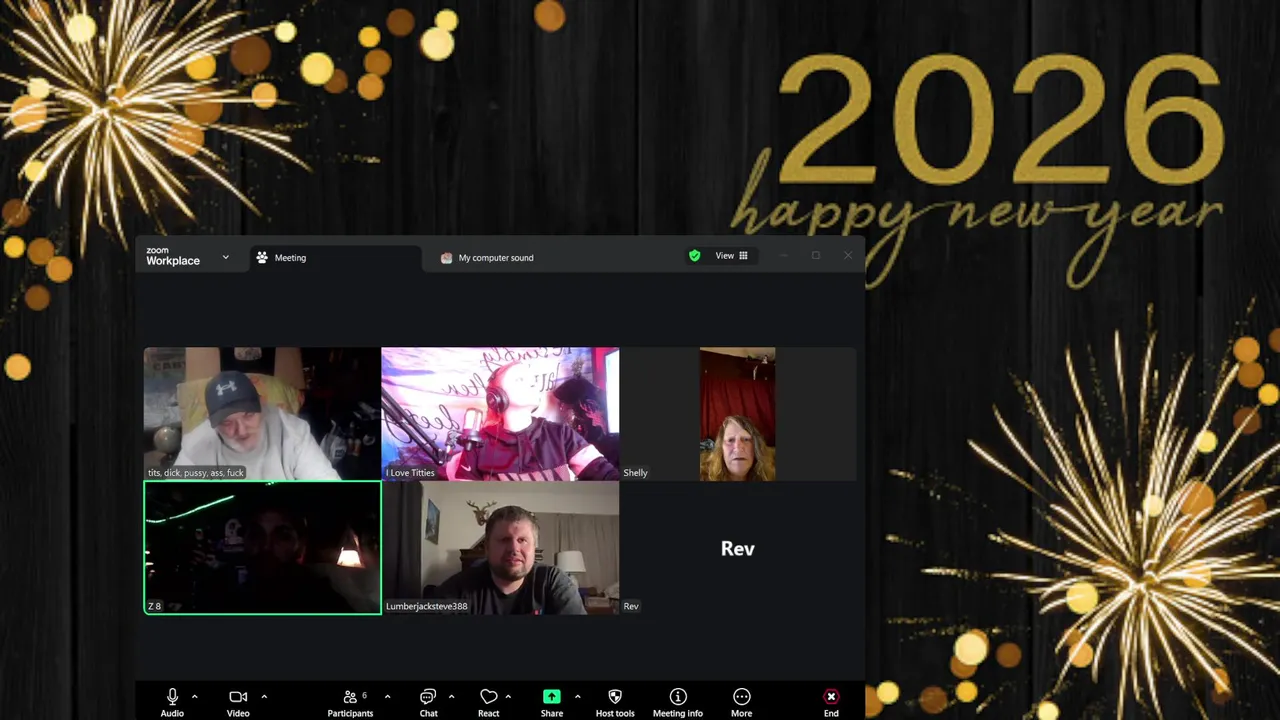Open the View layout menu
This screenshot has width=1280, height=720.
tap(731, 256)
